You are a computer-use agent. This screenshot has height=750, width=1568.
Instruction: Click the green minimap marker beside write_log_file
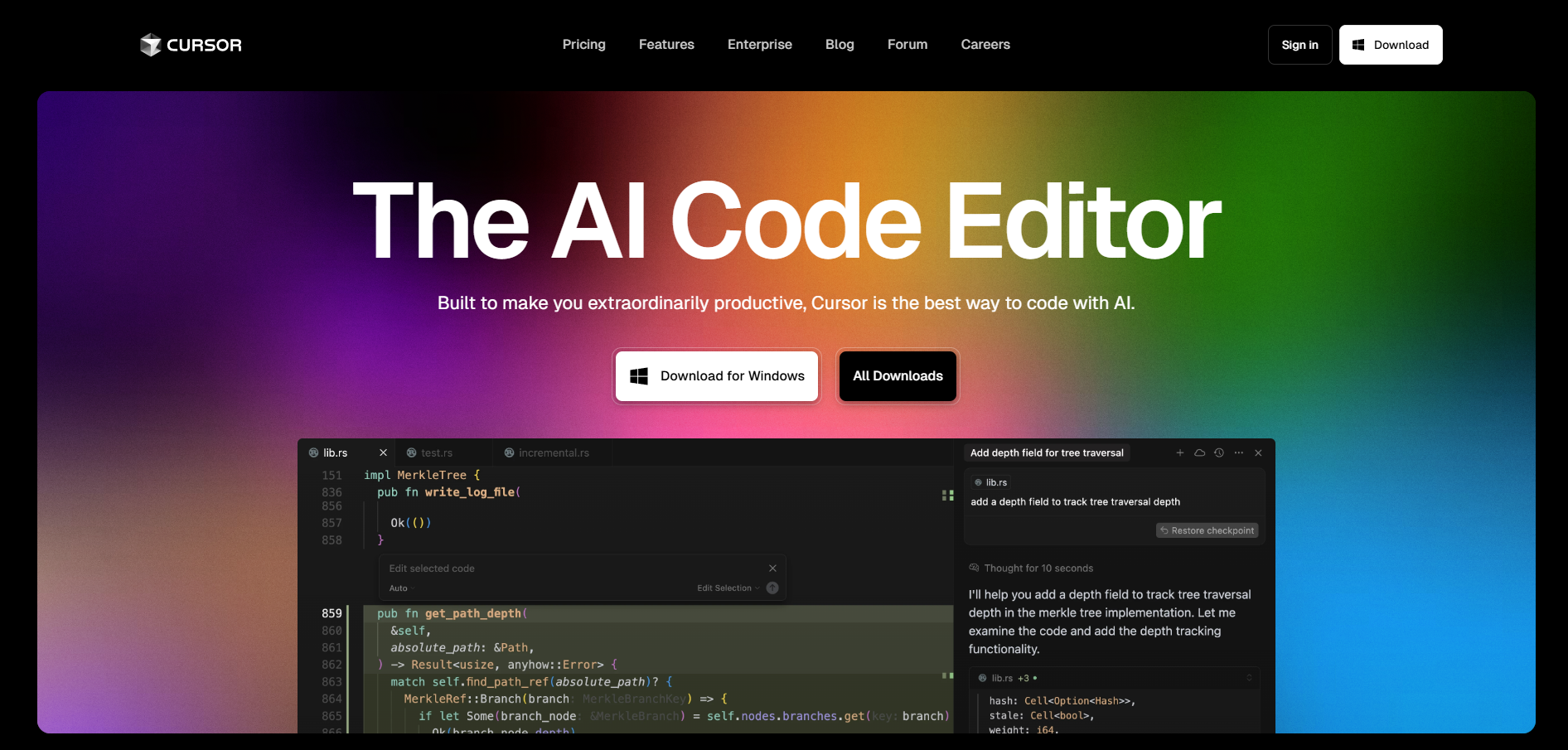coord(947,495)
